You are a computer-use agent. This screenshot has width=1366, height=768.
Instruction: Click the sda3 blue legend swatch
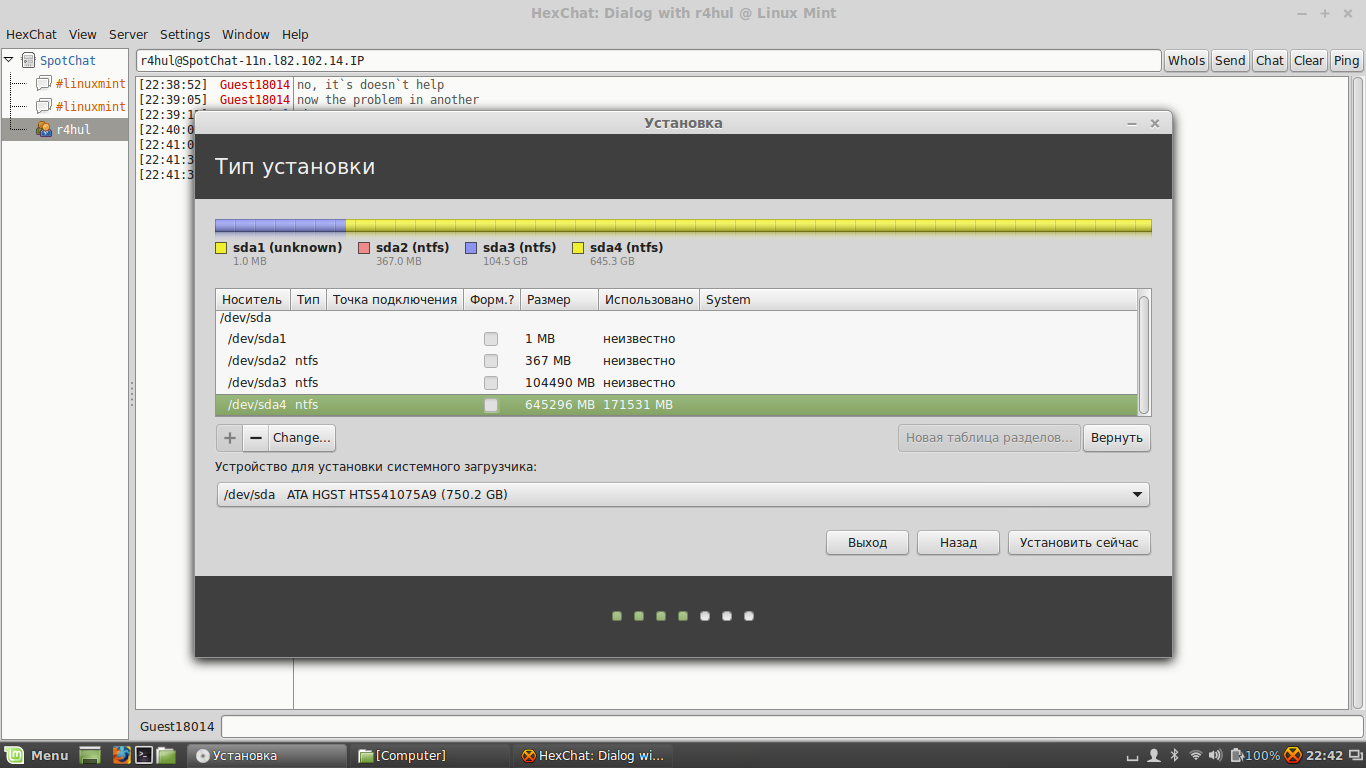[x=471, y=248]
